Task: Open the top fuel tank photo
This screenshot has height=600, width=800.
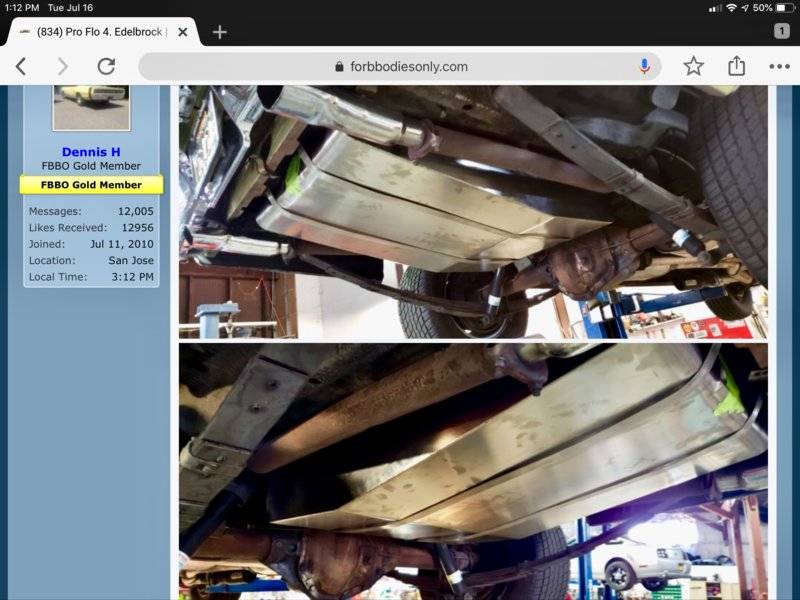Action: coord(473,211)
